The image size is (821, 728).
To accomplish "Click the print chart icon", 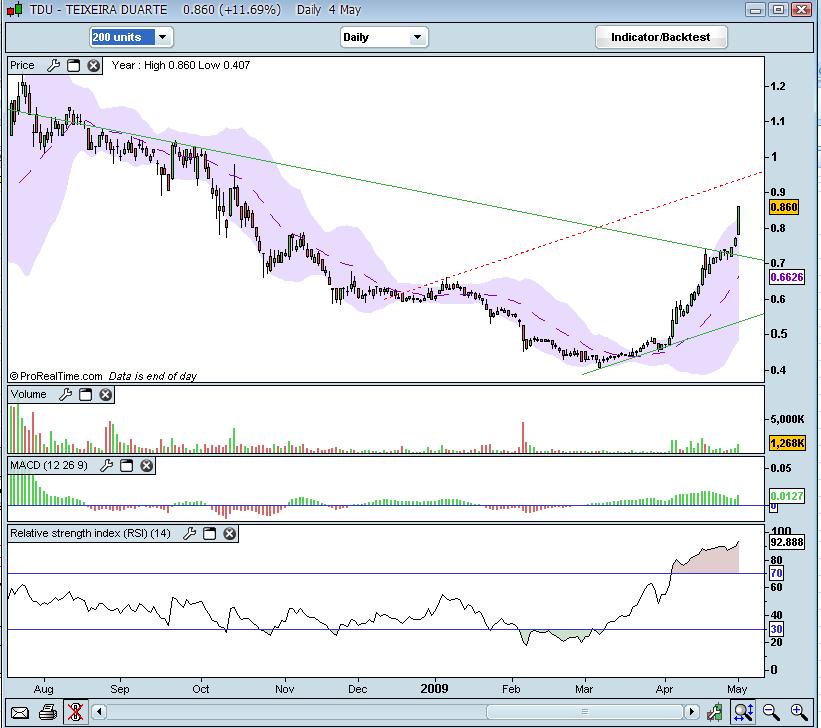I will click(x=48, y=712).
